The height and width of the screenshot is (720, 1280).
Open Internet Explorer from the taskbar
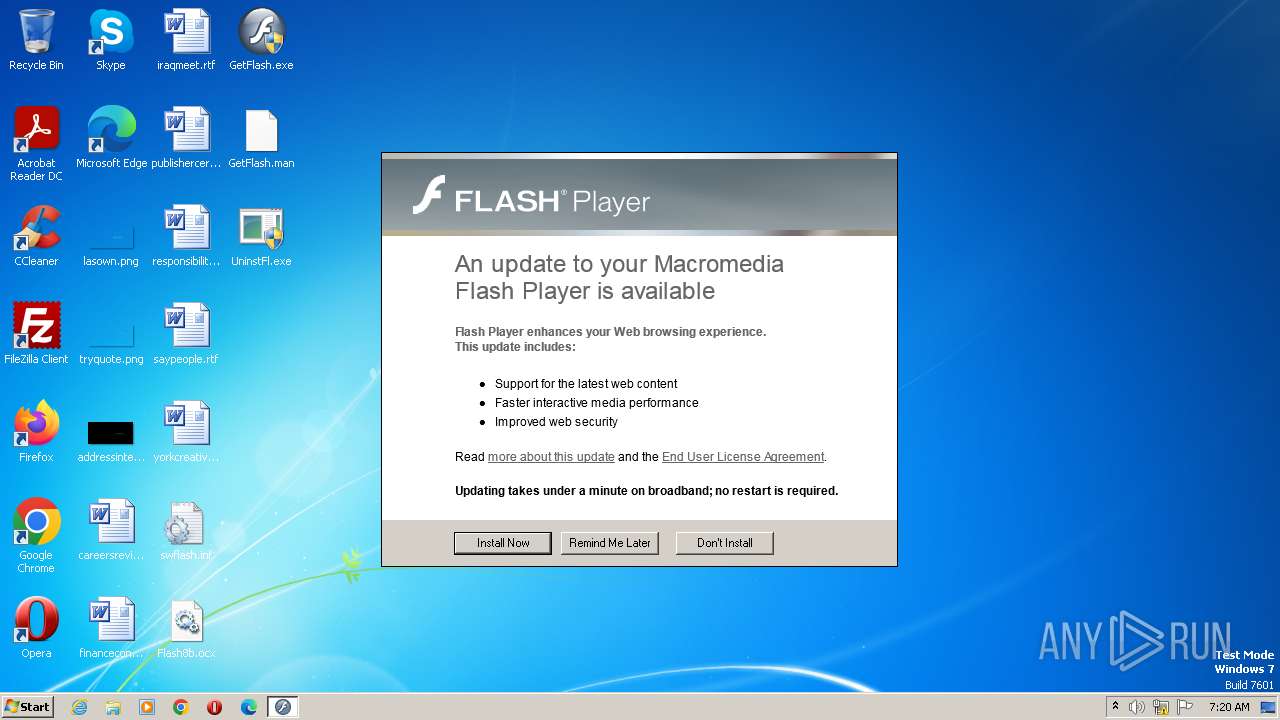(x=79, y=707)
